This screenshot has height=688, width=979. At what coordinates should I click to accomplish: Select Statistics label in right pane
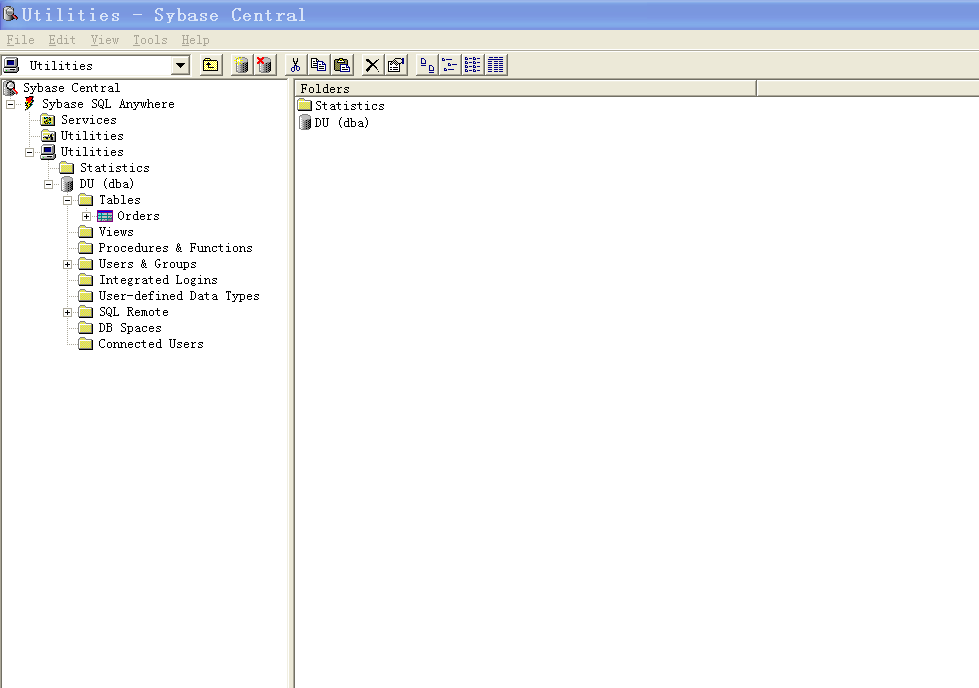[x=350, y=106]
